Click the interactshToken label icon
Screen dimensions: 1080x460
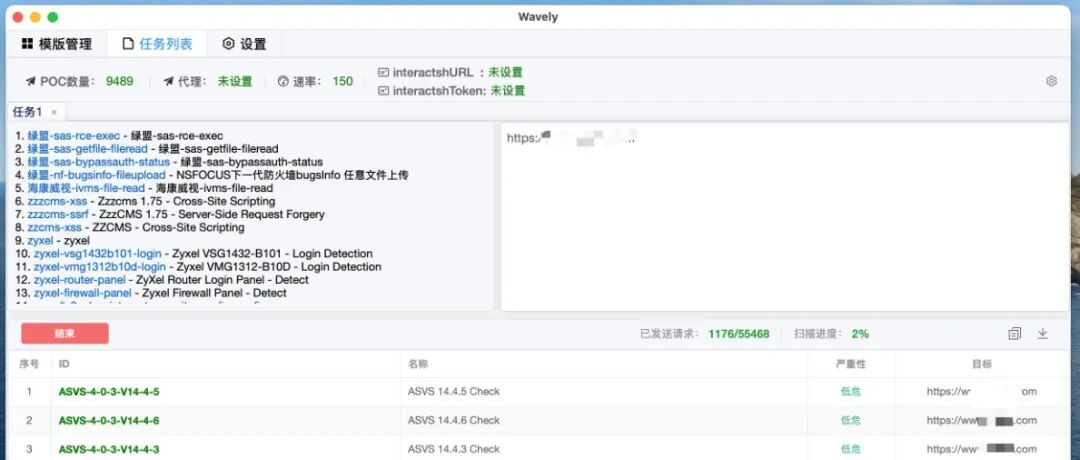tap(383, 91)
